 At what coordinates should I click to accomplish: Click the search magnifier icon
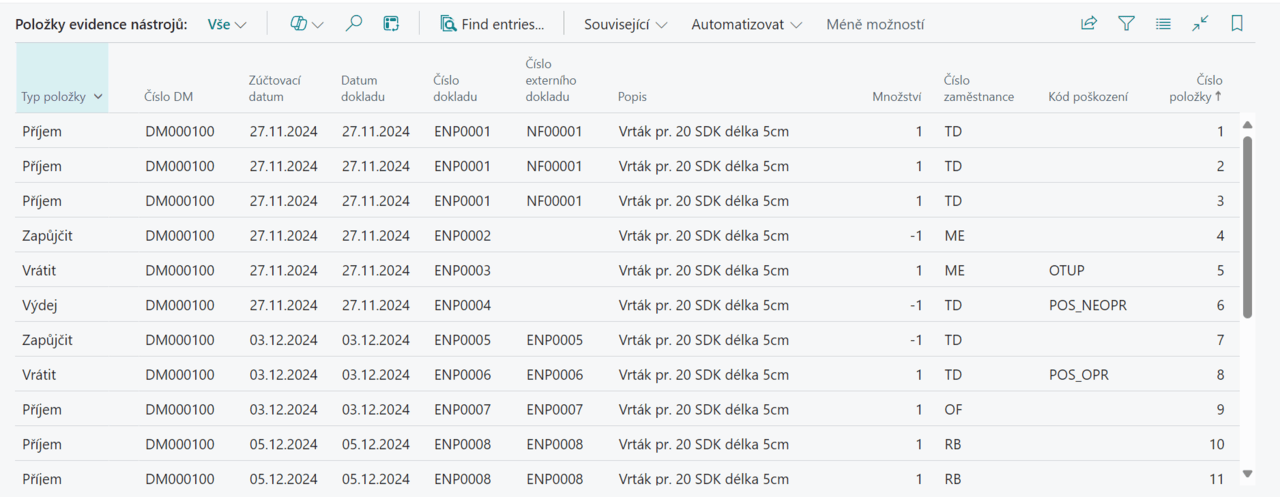353,24
